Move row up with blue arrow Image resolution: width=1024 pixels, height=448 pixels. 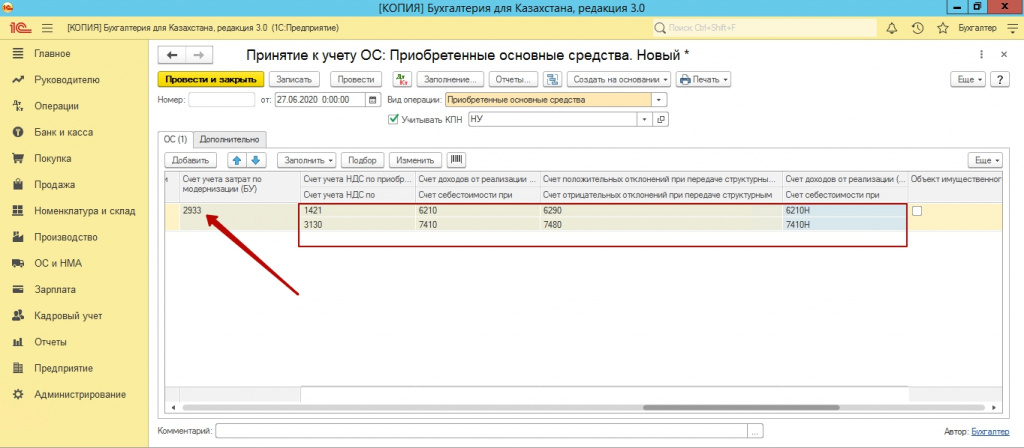click(x=238, y=160)
